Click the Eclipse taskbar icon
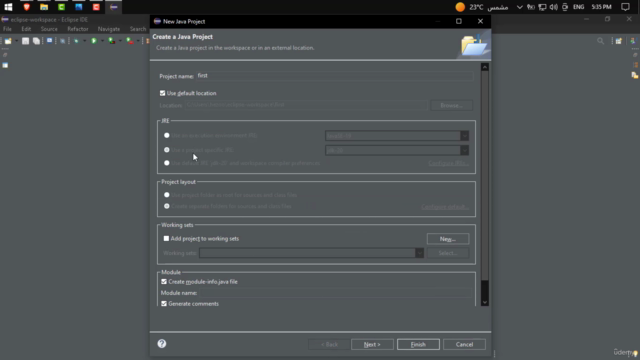640x360 pixels. pyautogui.click(x=114, y=7)
